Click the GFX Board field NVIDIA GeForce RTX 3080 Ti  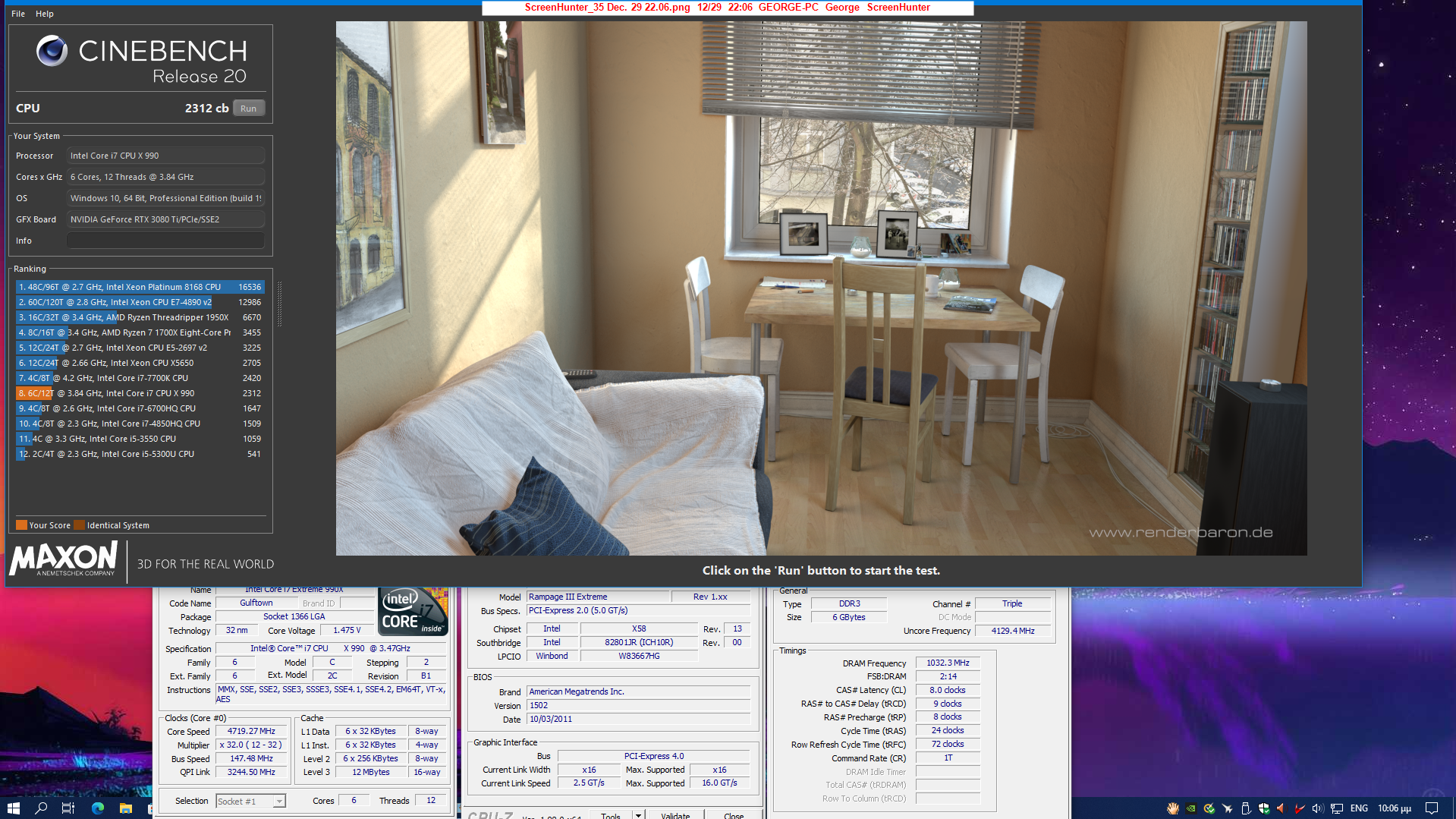[165, 219]
